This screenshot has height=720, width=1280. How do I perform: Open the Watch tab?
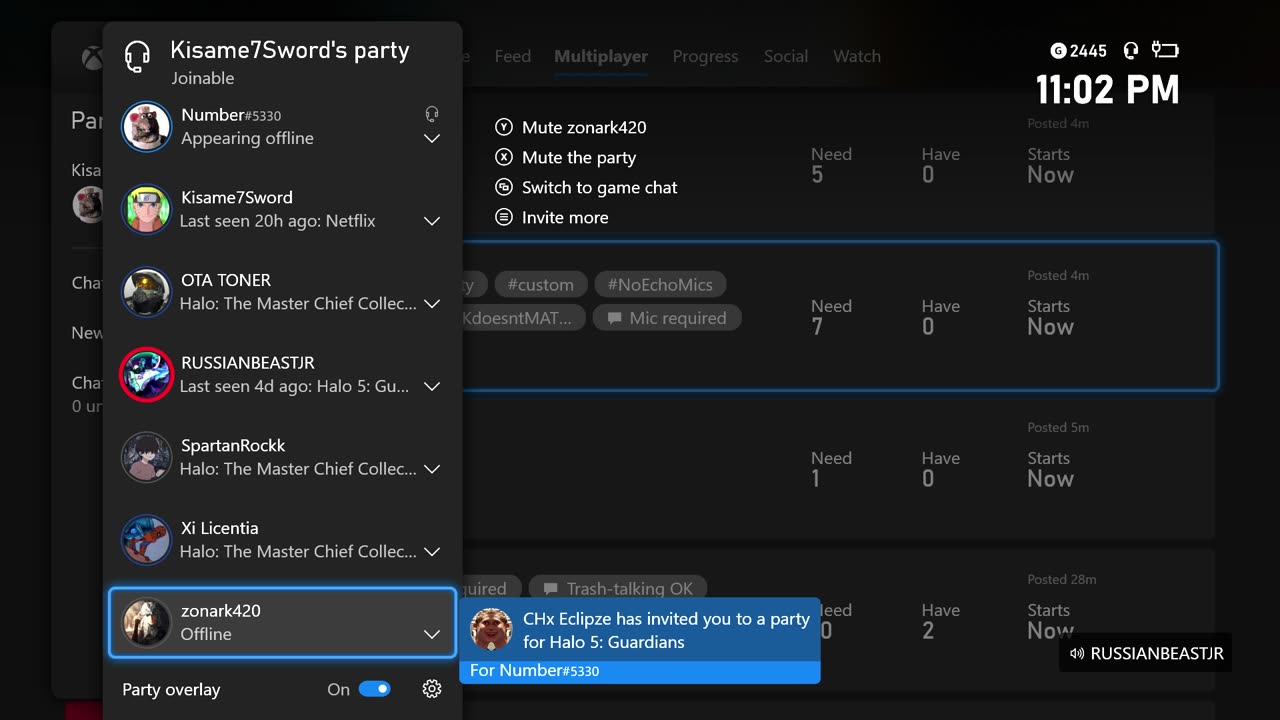pos(857,57)
